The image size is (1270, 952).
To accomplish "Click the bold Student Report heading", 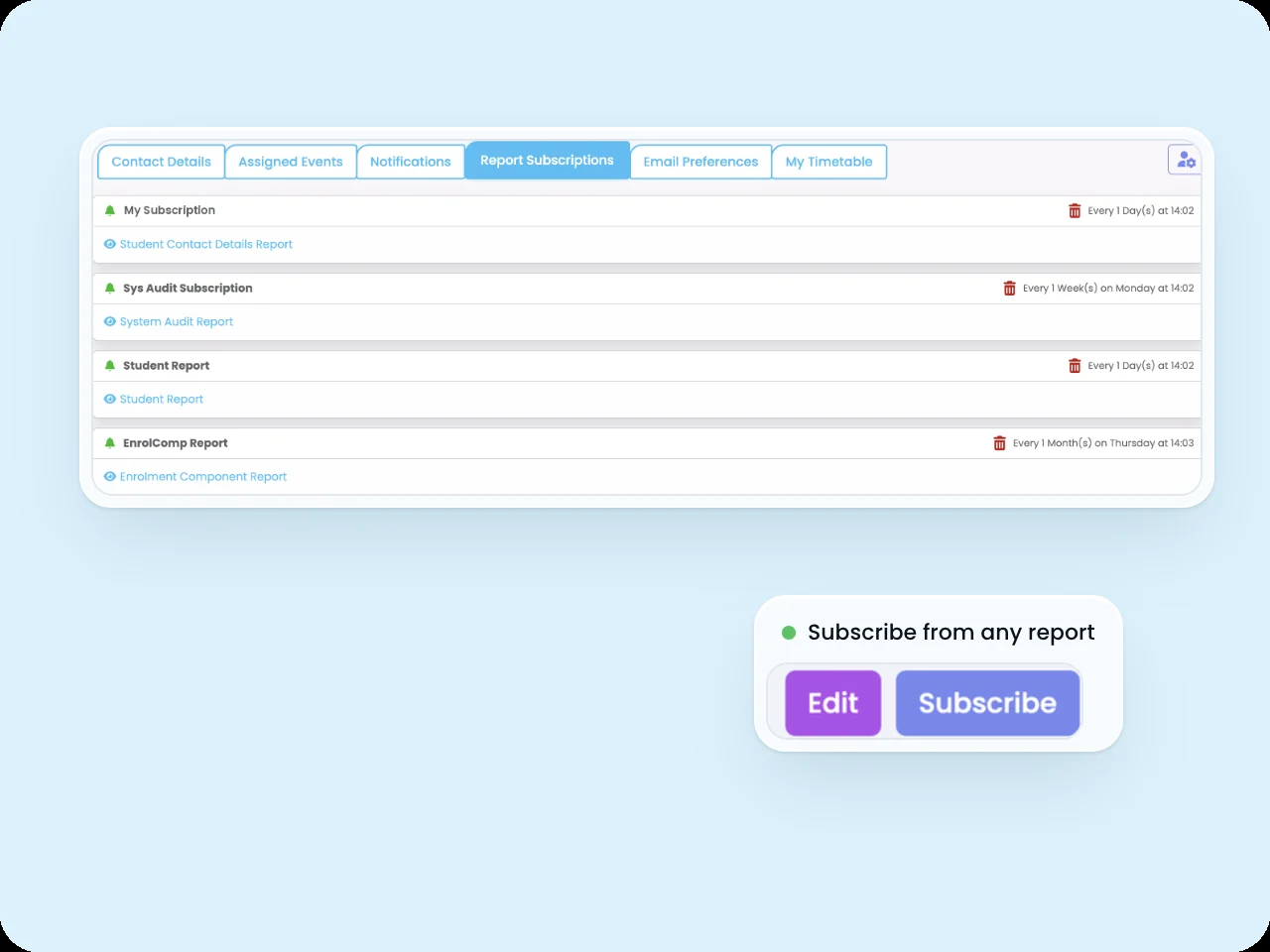I will [167, 365].
